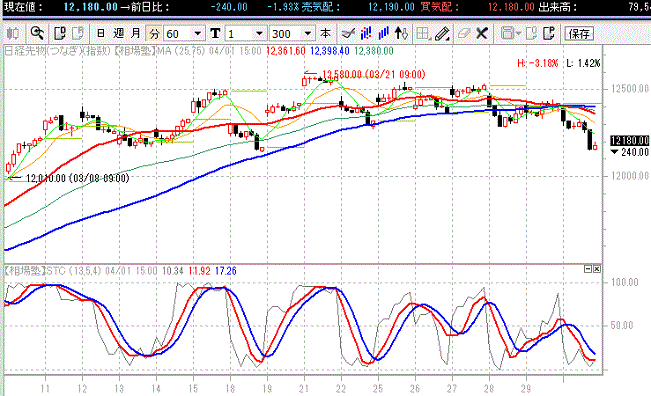Click the checkmark indicator settings icon
Viewport: 651px width, 396px height.
pyautogui.click(x=348, y=33)
